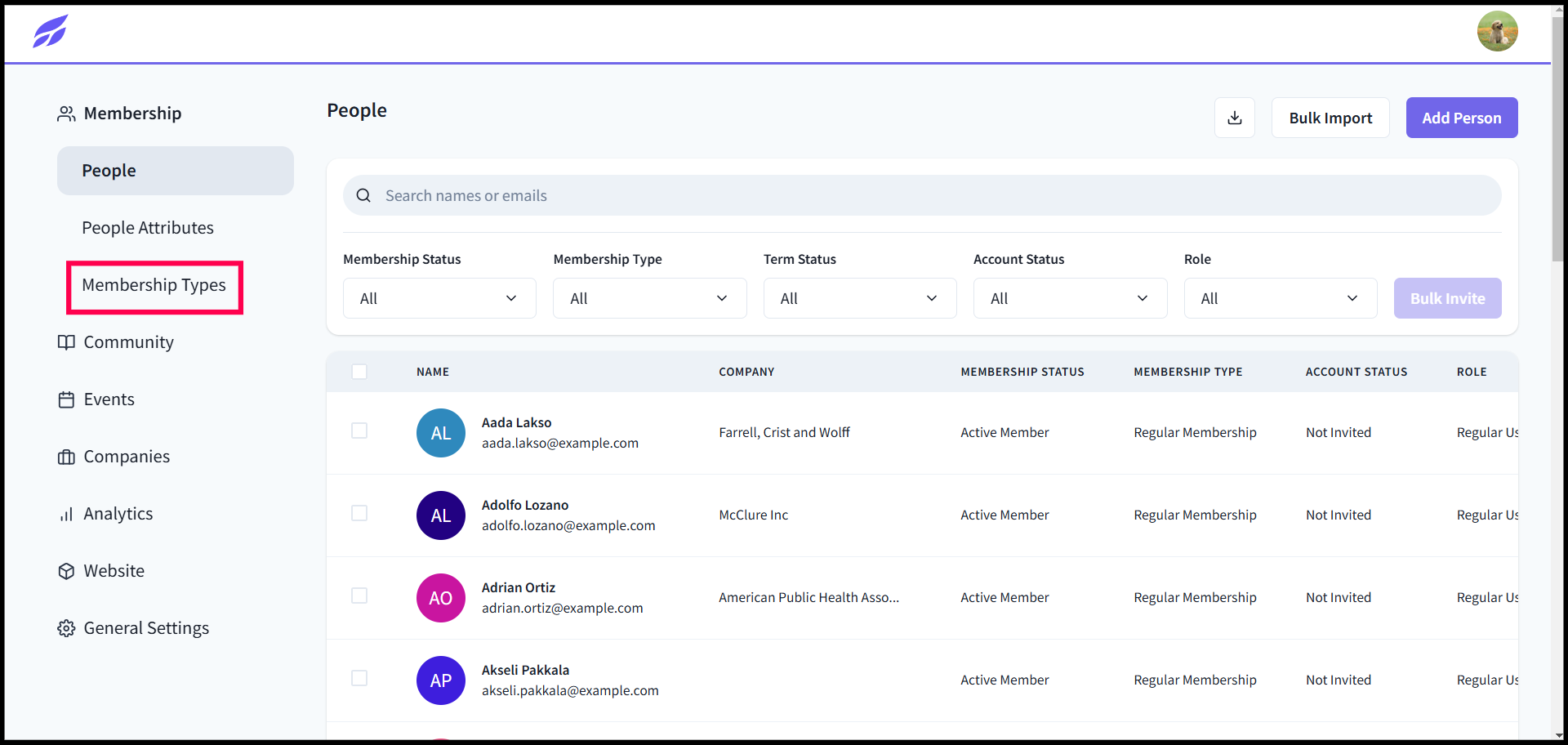The height and width of the screenshot is (745, 1568).
Task: Click the Bulk Import button
Action: [1330, 118]
